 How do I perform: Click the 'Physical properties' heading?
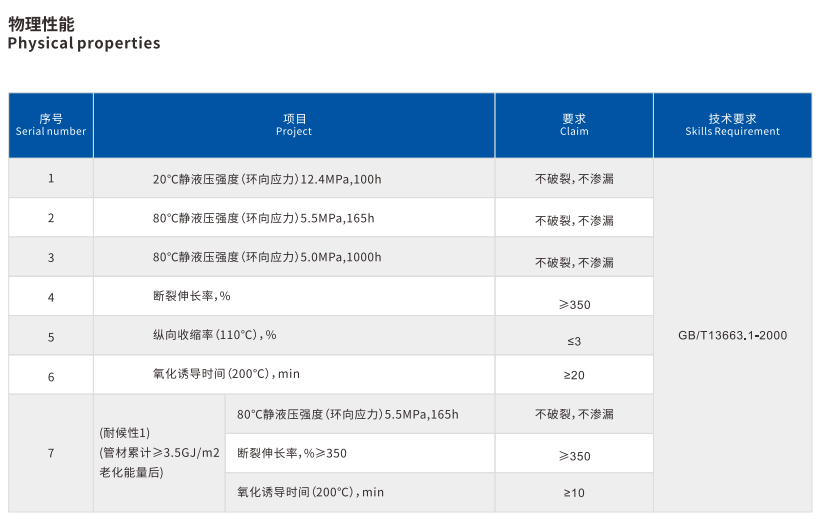83,43
